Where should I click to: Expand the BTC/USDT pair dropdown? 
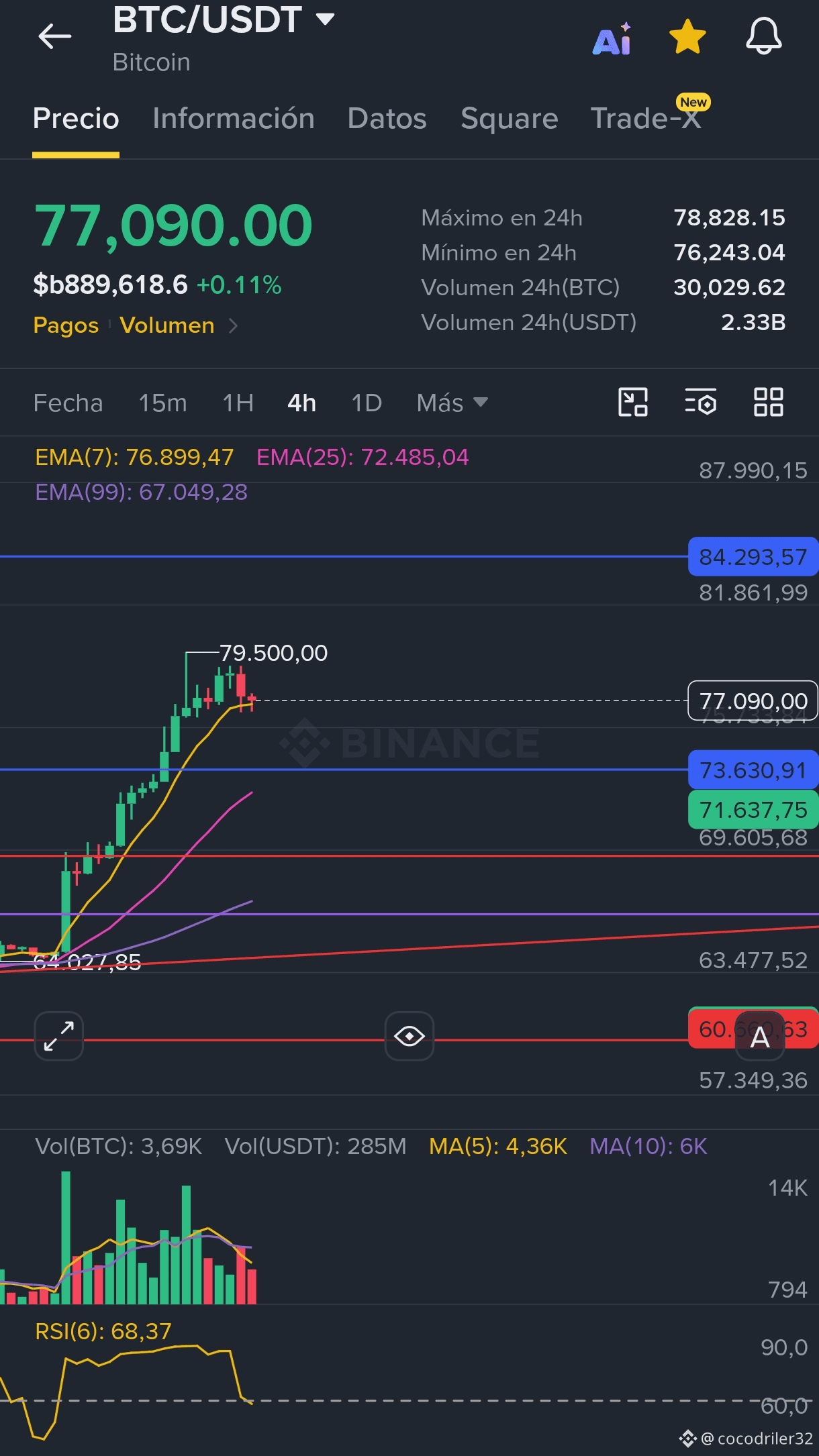(x=326, y=19)
